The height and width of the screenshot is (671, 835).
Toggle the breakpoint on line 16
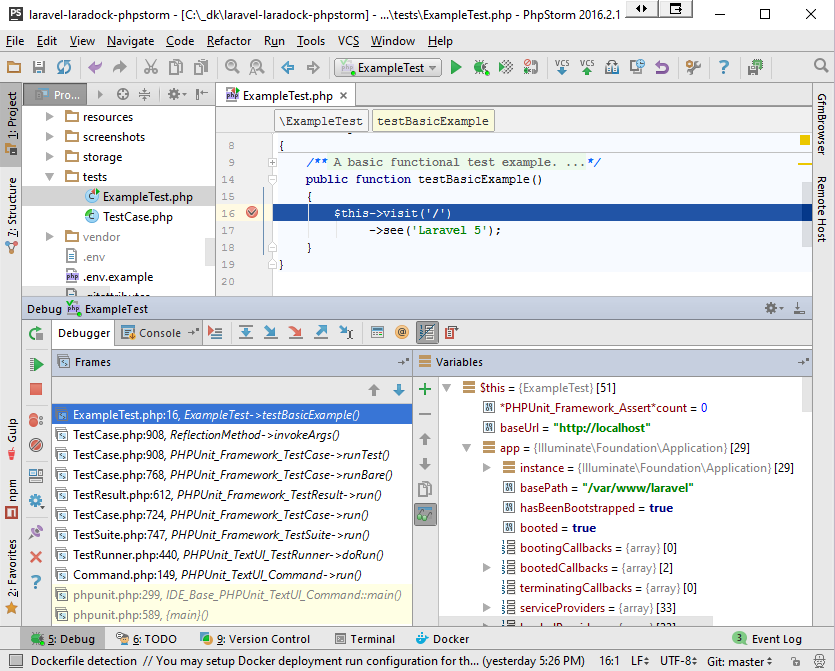(252, 212)
